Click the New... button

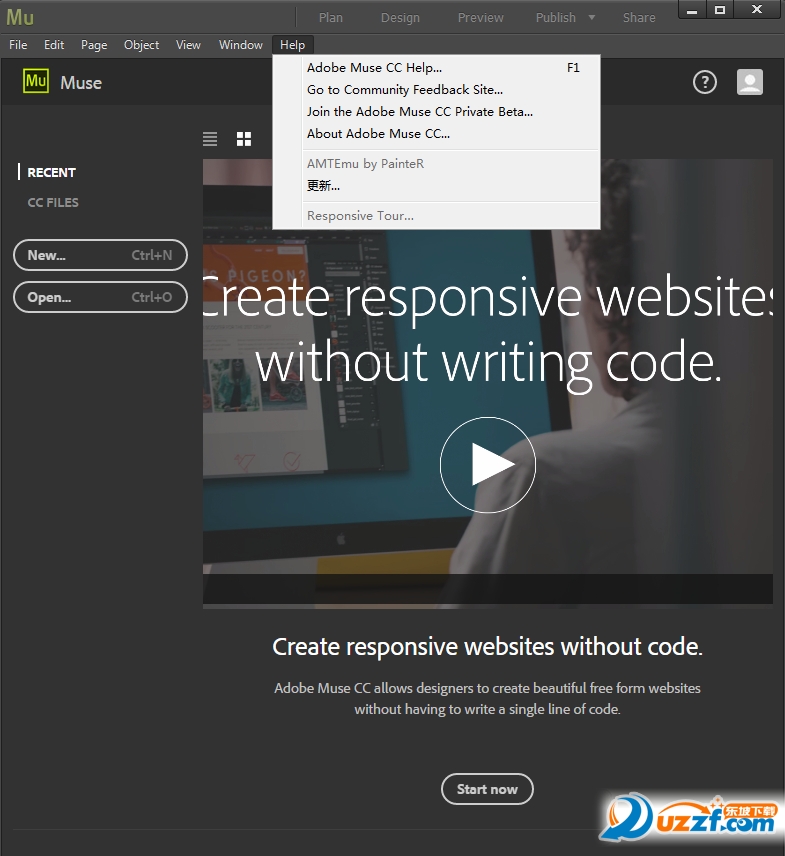(100, 255)
